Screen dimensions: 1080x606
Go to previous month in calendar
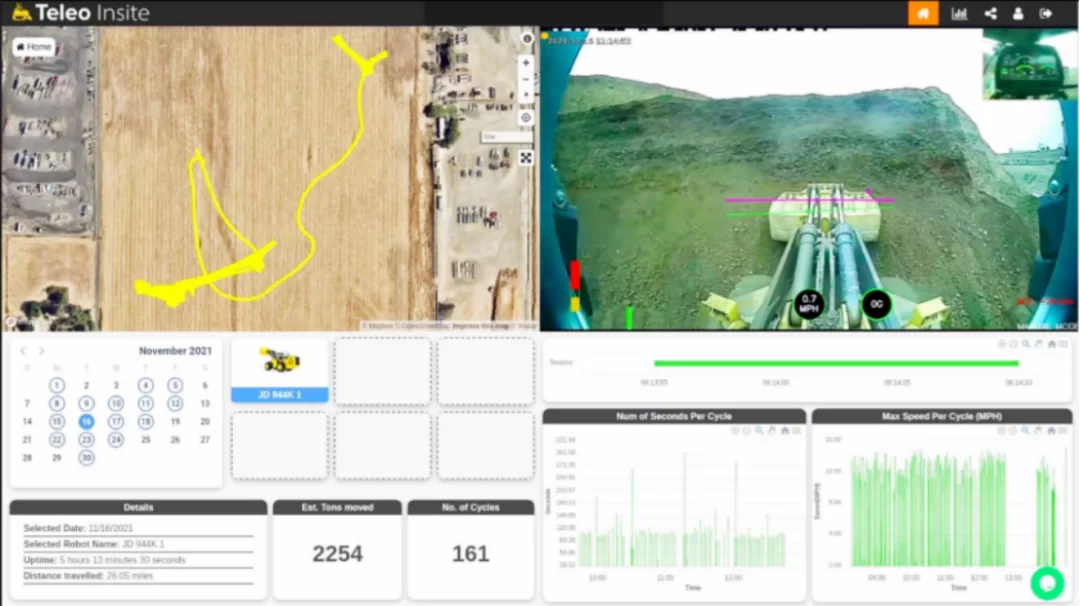click(24, 351)
